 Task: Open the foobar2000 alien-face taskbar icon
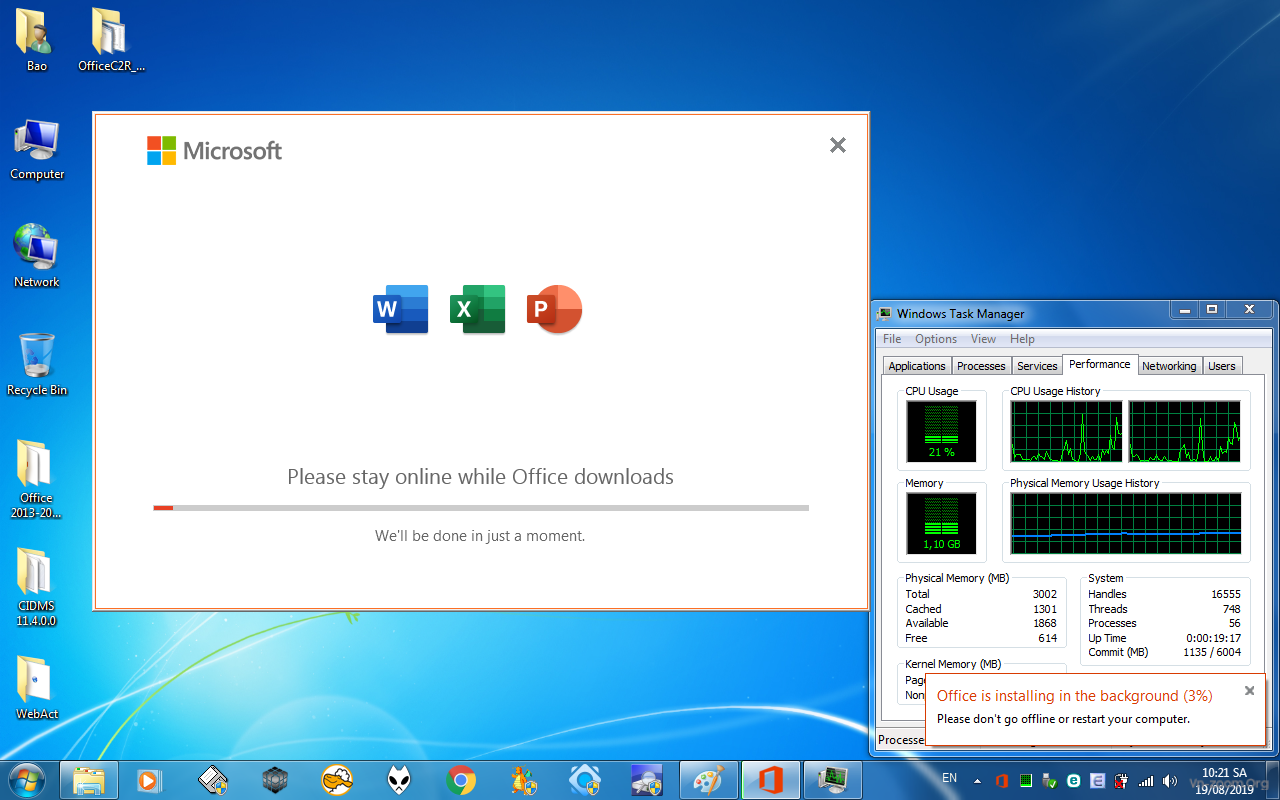[x=399, y=779]
